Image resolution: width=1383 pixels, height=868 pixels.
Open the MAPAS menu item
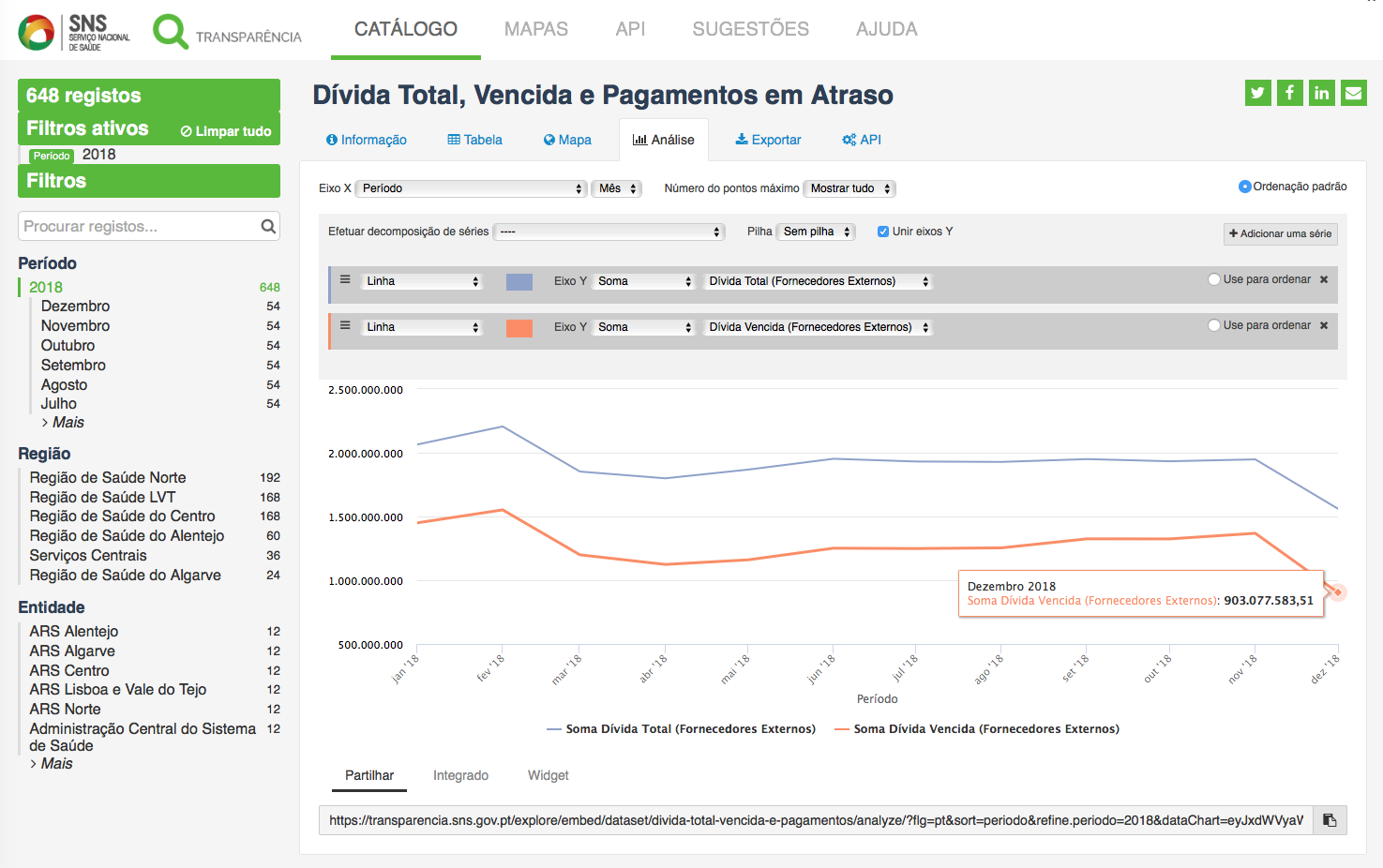pyautogui.click(x=535, y=29)
